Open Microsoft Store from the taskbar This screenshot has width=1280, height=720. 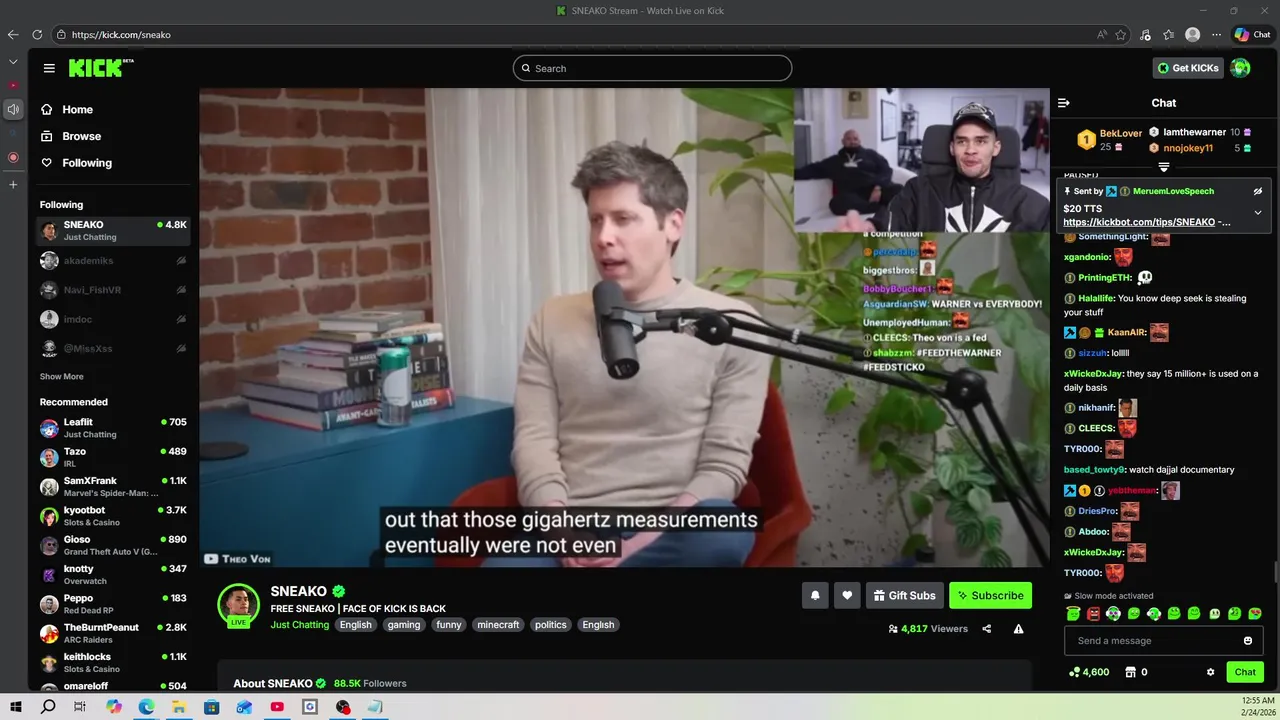click(211, 707)
